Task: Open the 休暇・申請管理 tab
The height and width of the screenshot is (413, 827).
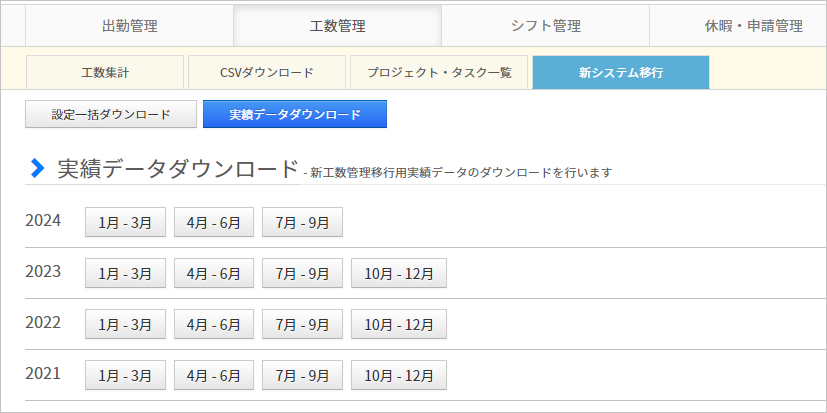Action: (x=738, y=26)
